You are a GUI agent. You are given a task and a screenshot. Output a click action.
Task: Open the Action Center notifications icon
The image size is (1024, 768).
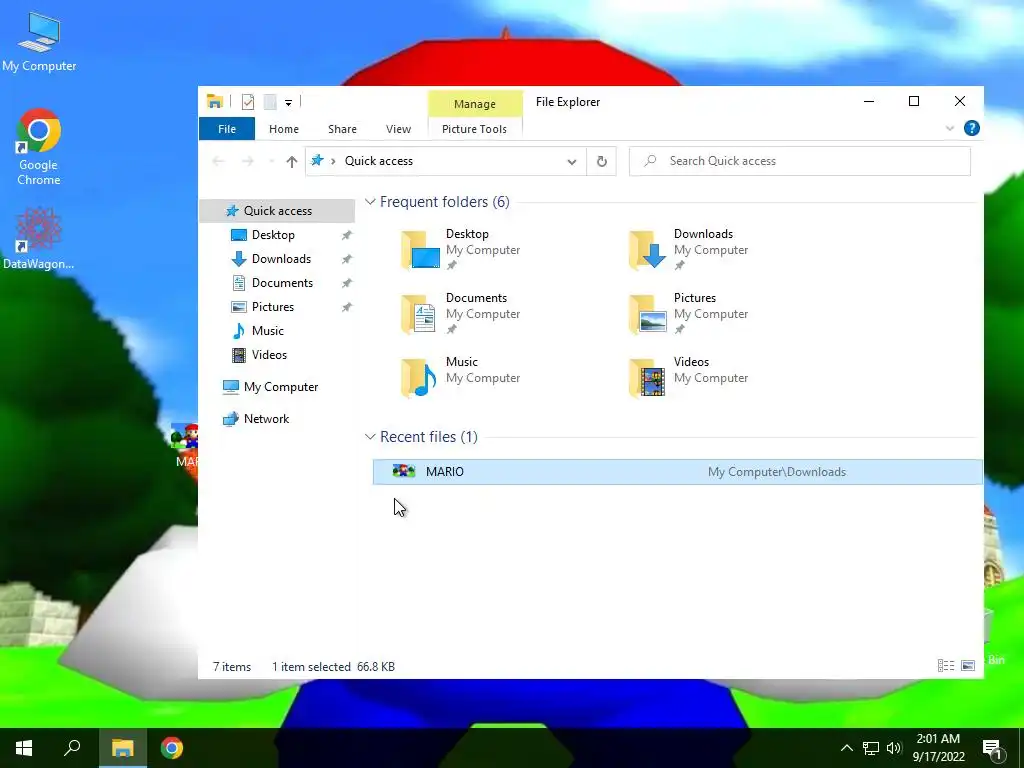coord(993,748)
